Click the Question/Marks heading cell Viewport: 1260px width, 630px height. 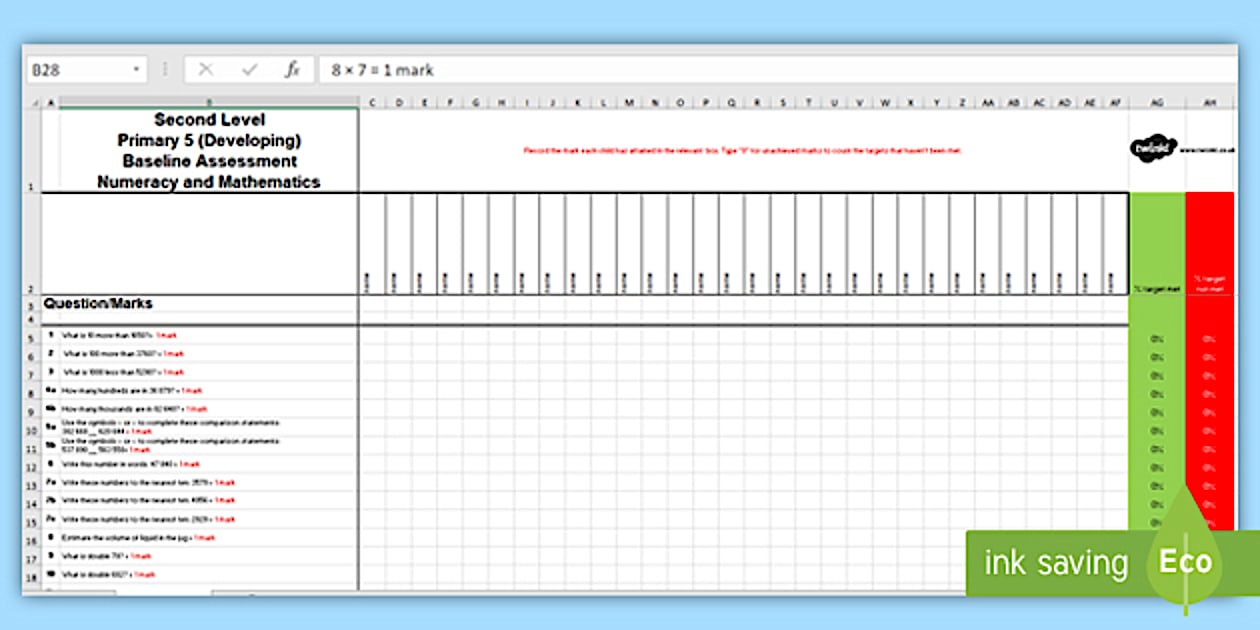(x=200, y=304)
